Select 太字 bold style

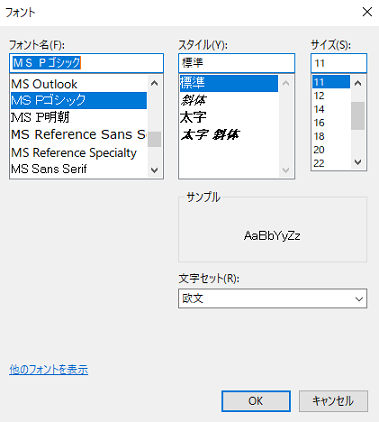coord(229,117)
